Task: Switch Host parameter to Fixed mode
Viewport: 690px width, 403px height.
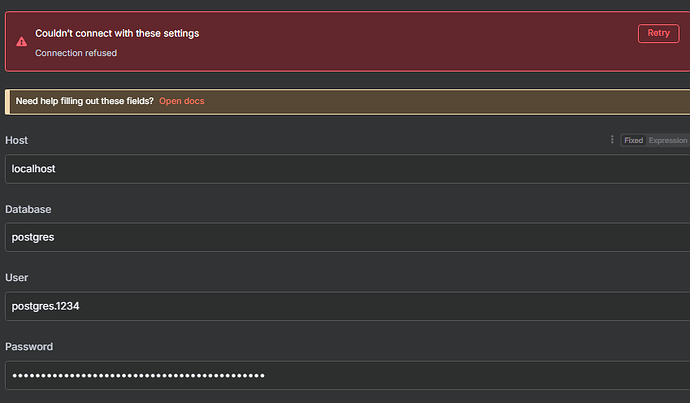Action: (633, 141)
